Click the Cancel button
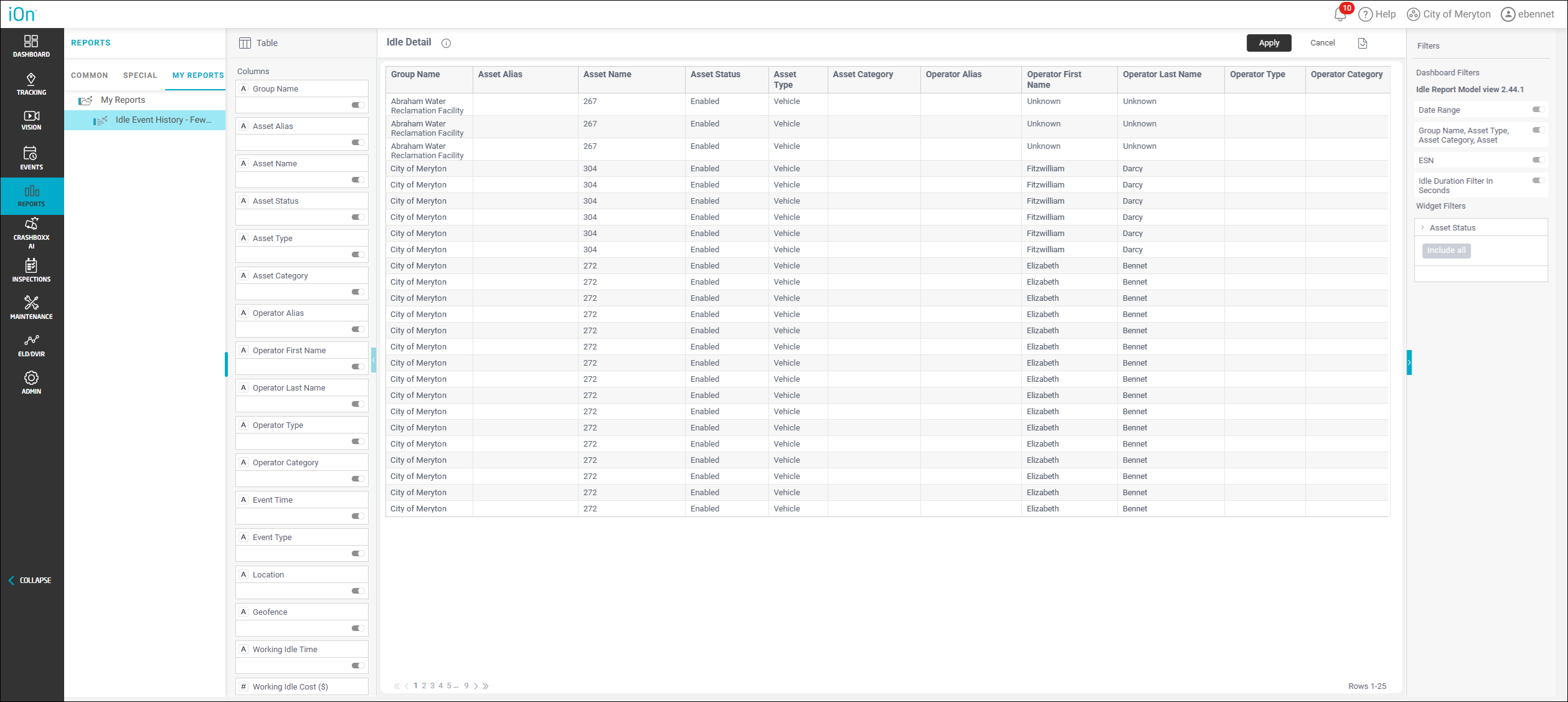 click(x=1322, y=43)
